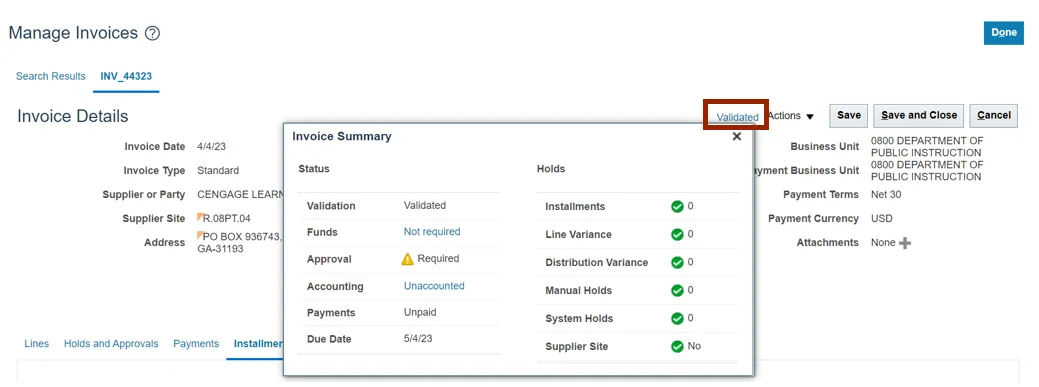This screenshot has width=1039, height=387.
Task: Click the Line Variance green check icon
Action: (x=677, y=235)
